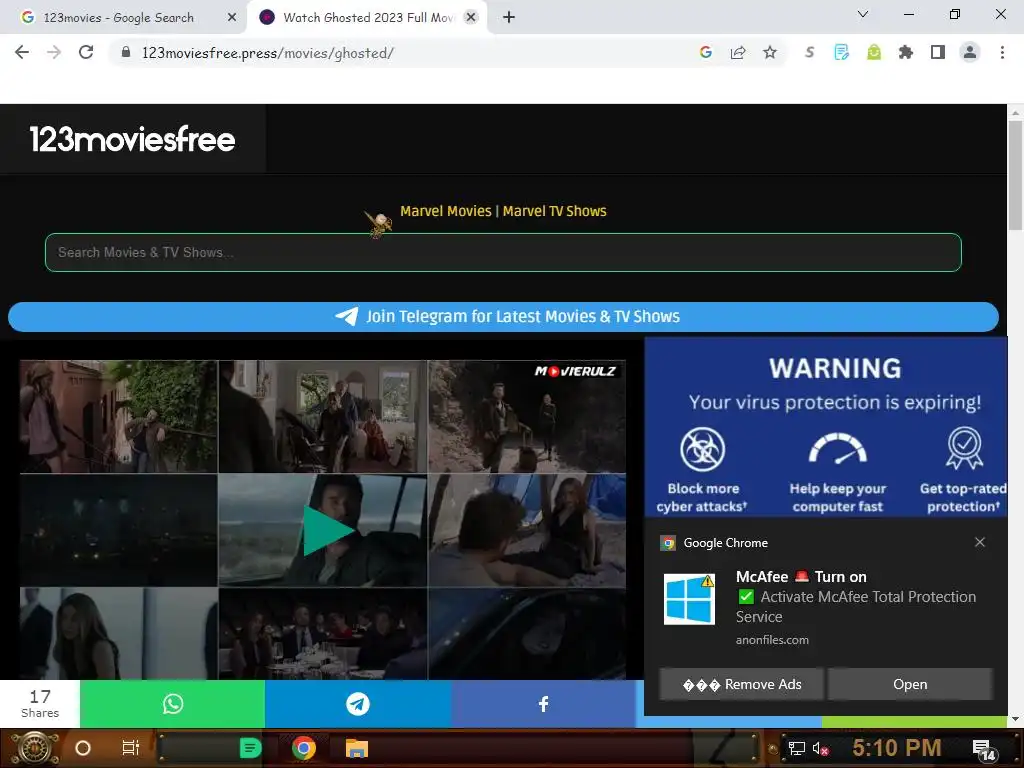Click Help keep your computer fast gauge
Viewport: 1024px width, 768px height.
click(x=837, y=448)
